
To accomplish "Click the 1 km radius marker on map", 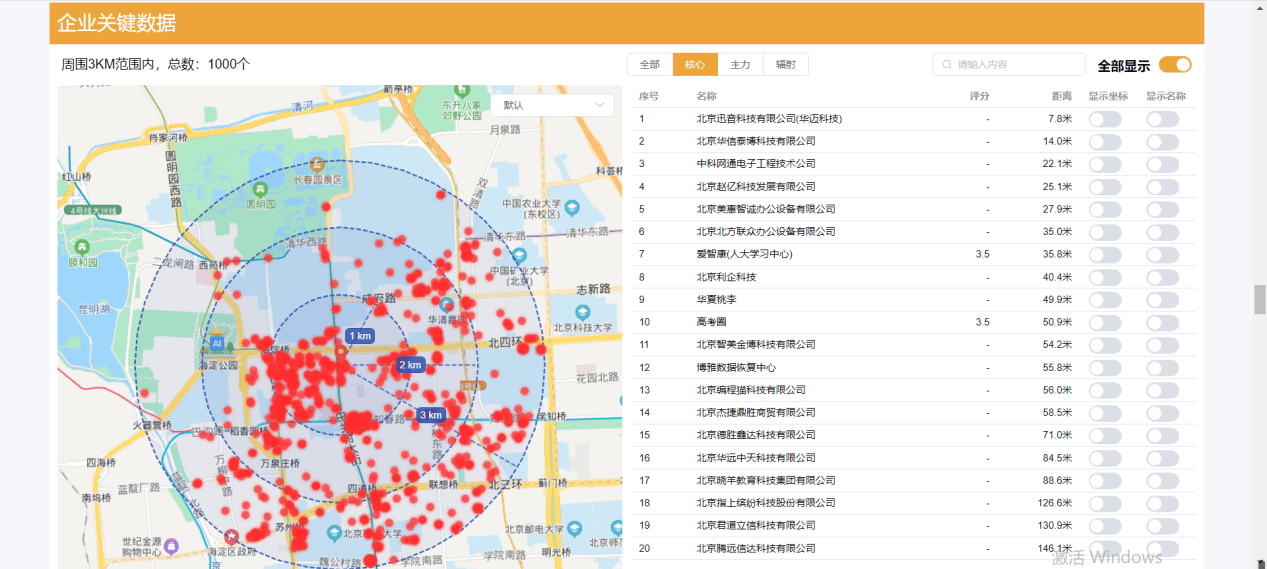I will [x=359, y=336].
